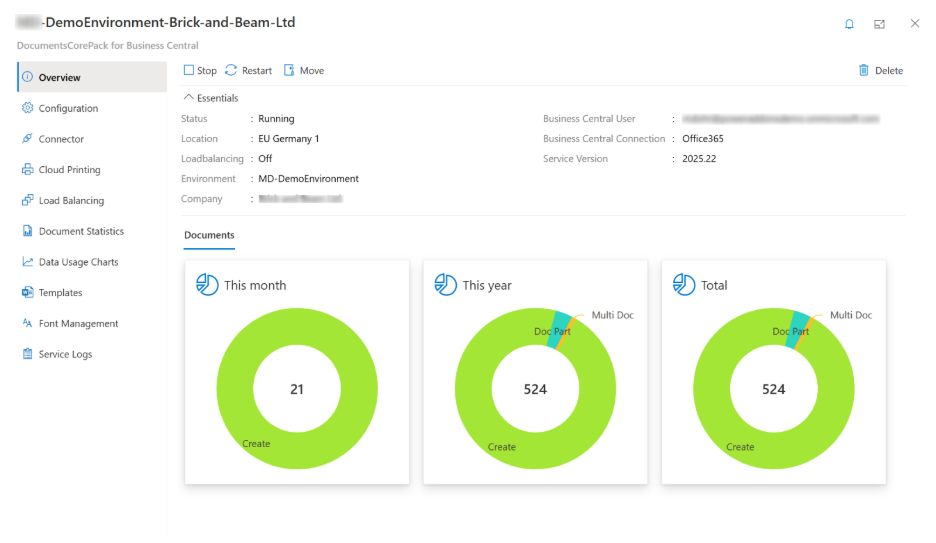Click the pie chart icon of Total
936x543 pixels.
pyautogui.click(x=683, y=285)
